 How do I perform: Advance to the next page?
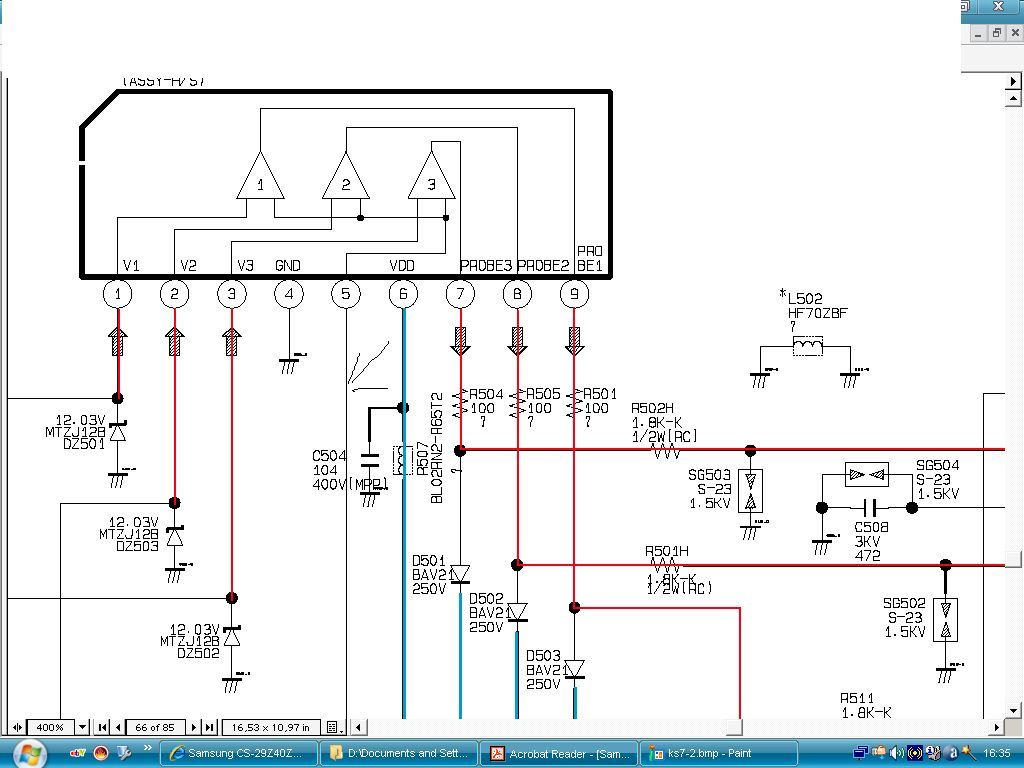pos(195,727)
